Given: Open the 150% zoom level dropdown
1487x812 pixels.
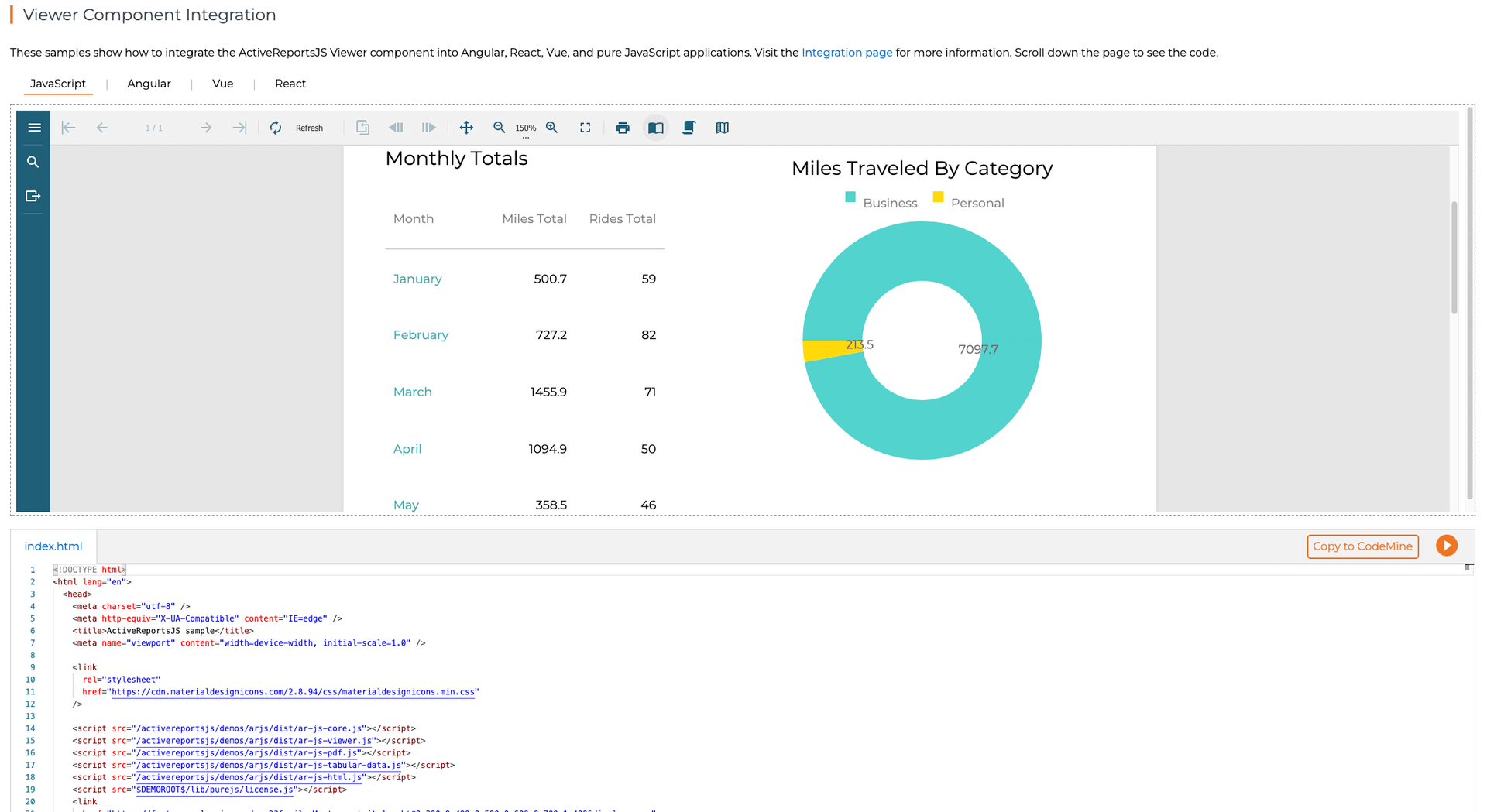Looking at the screenshot, I should click(x=526, y=129).
